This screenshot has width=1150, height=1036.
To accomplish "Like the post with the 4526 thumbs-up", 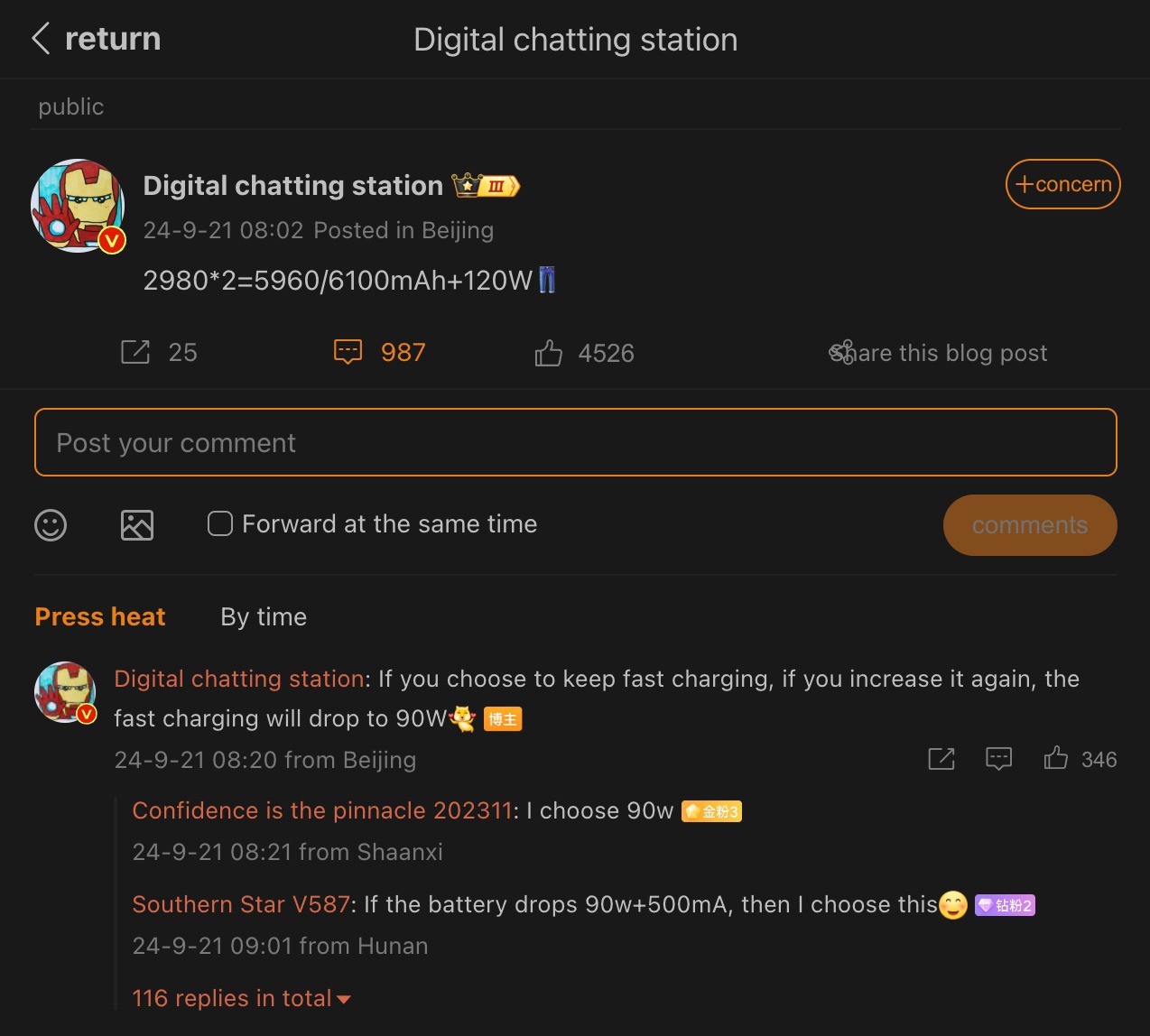I will [548, 353].
